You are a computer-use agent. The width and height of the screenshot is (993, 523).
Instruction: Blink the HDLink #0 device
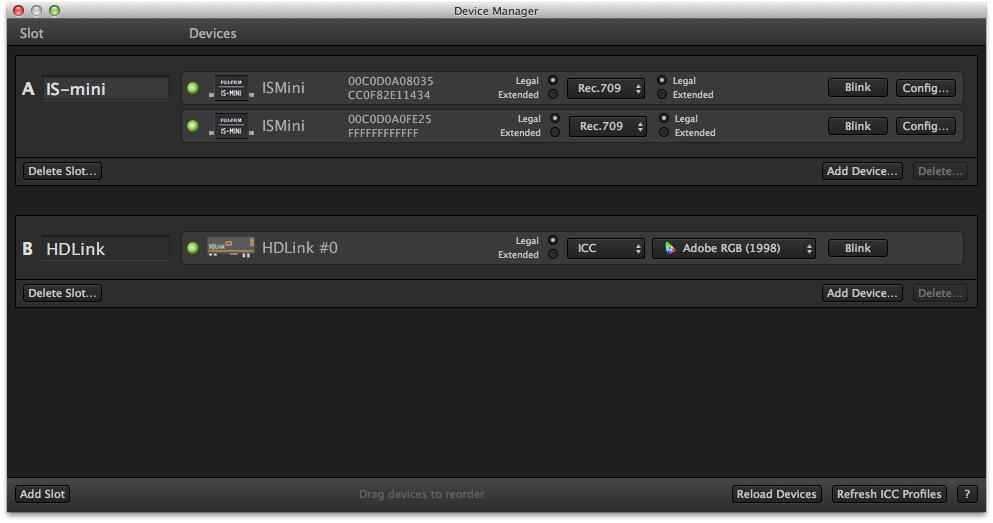857,248
